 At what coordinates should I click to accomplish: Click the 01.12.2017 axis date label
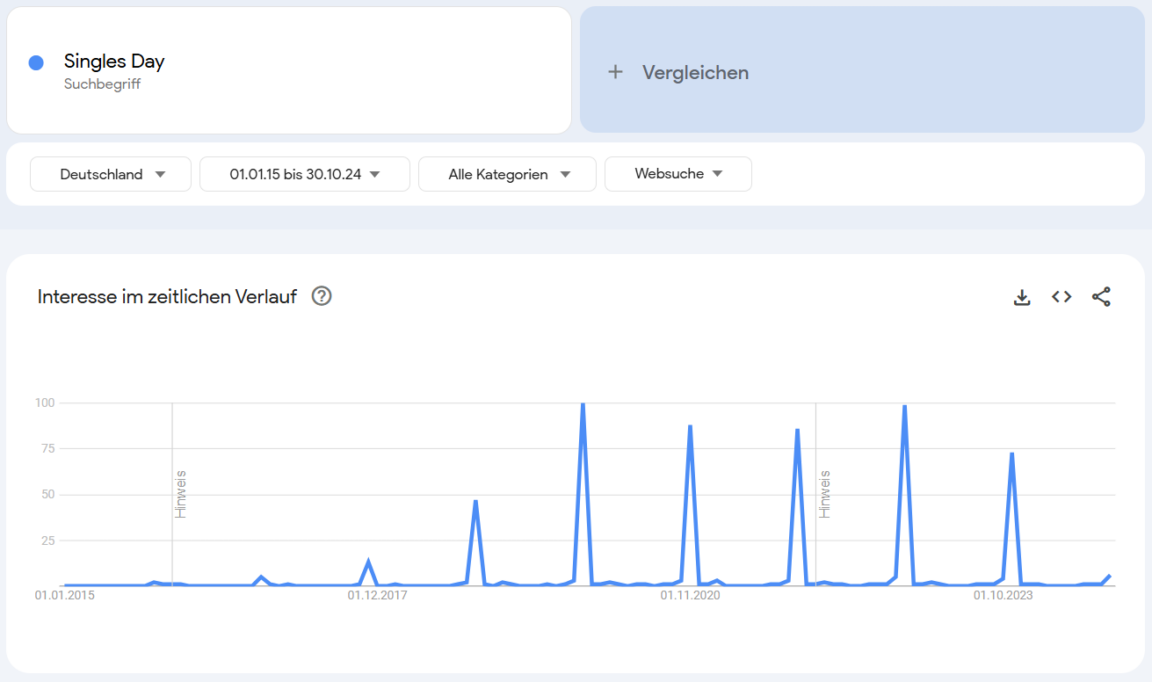[377, 595]
